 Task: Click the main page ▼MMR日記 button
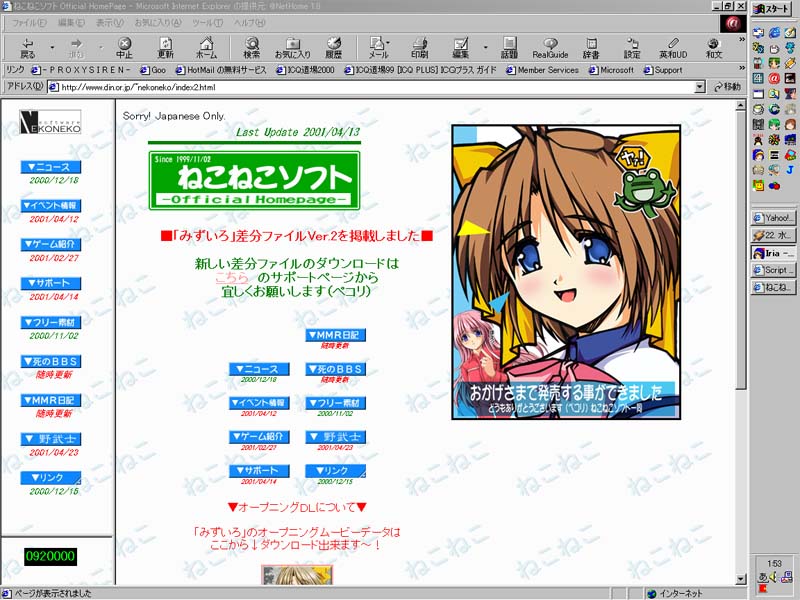click(335, 335)
